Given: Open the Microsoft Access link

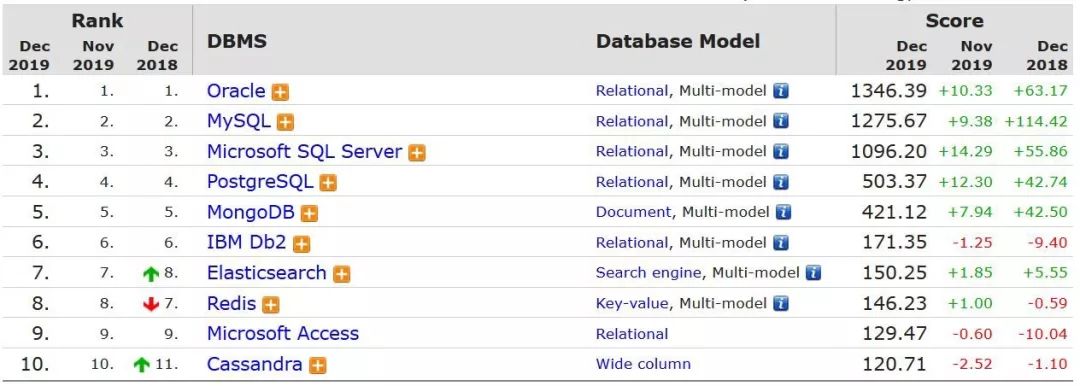Looking at the screenshot, I should (283, 334).
